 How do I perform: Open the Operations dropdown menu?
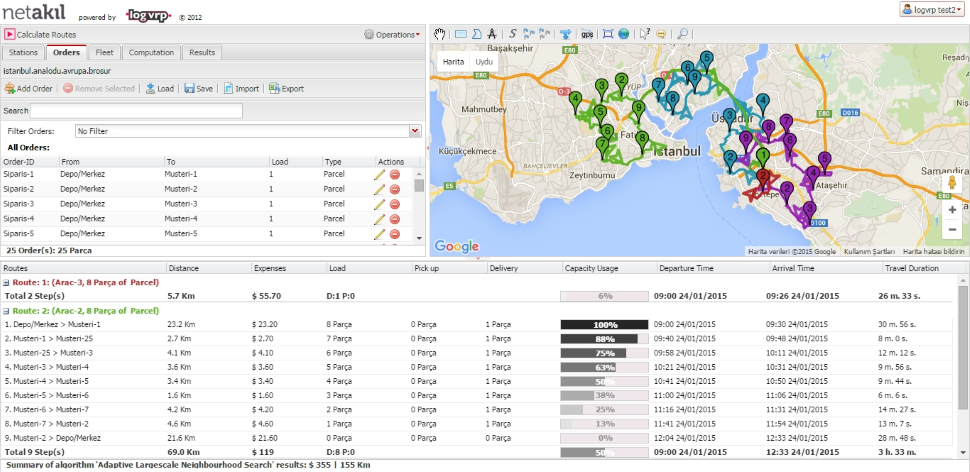(x=392, y=34)
